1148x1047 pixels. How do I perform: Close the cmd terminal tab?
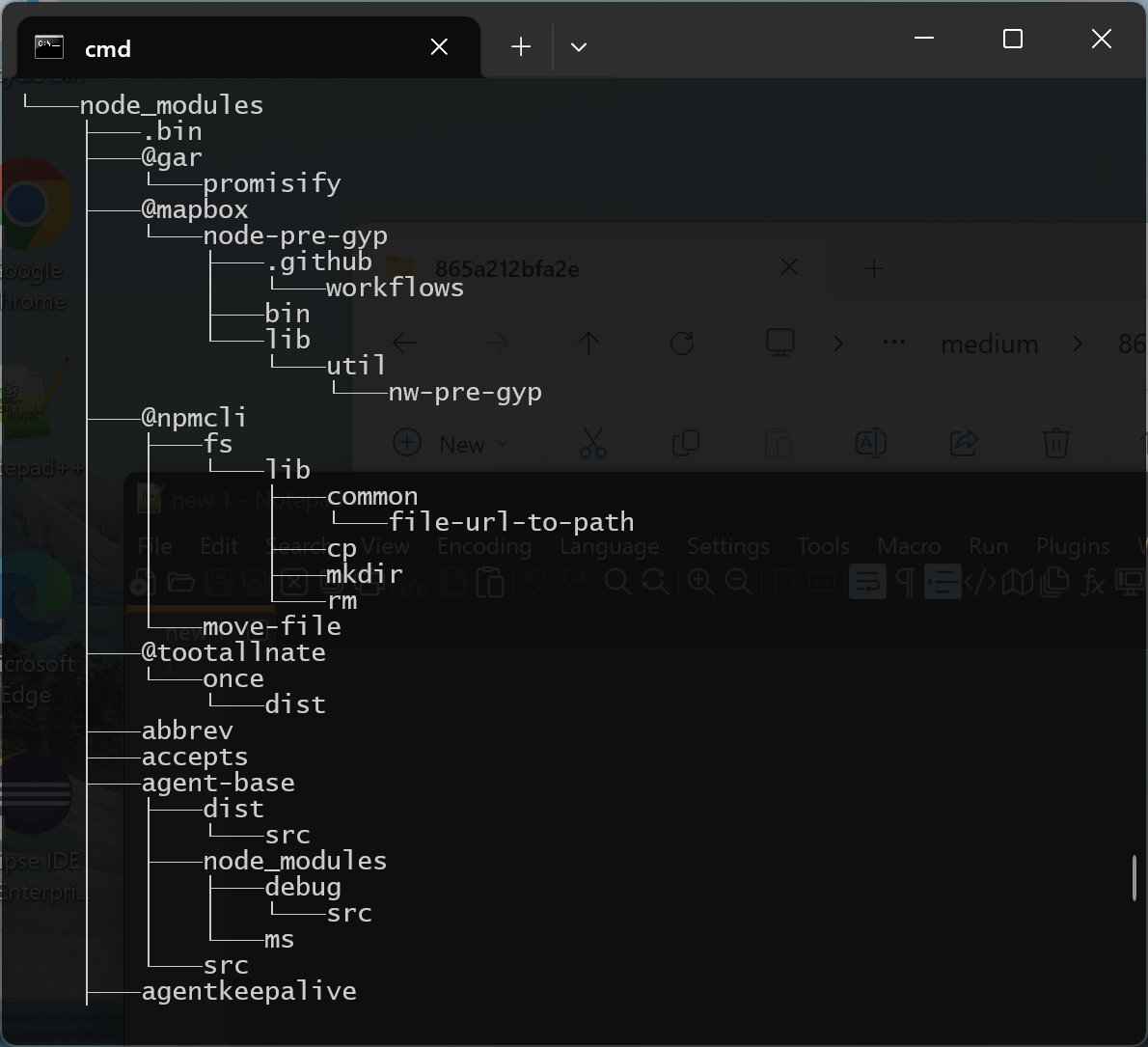(x=439, y=47)
